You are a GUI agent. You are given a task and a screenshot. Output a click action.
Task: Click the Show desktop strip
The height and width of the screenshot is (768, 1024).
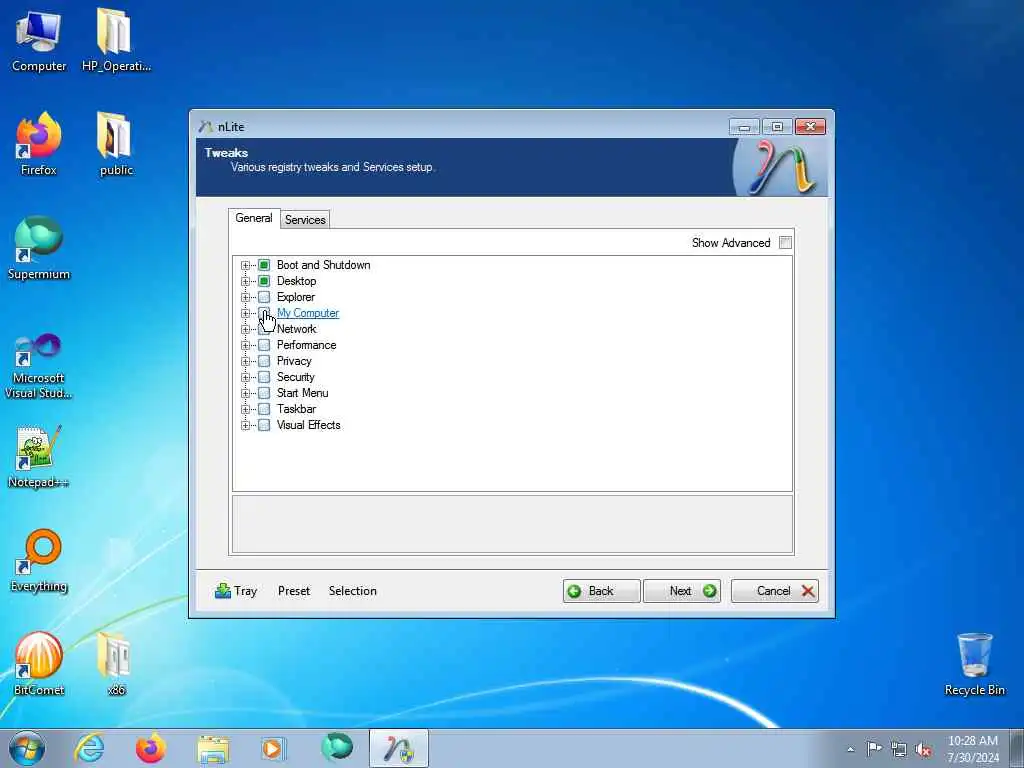coord(1017,748)
